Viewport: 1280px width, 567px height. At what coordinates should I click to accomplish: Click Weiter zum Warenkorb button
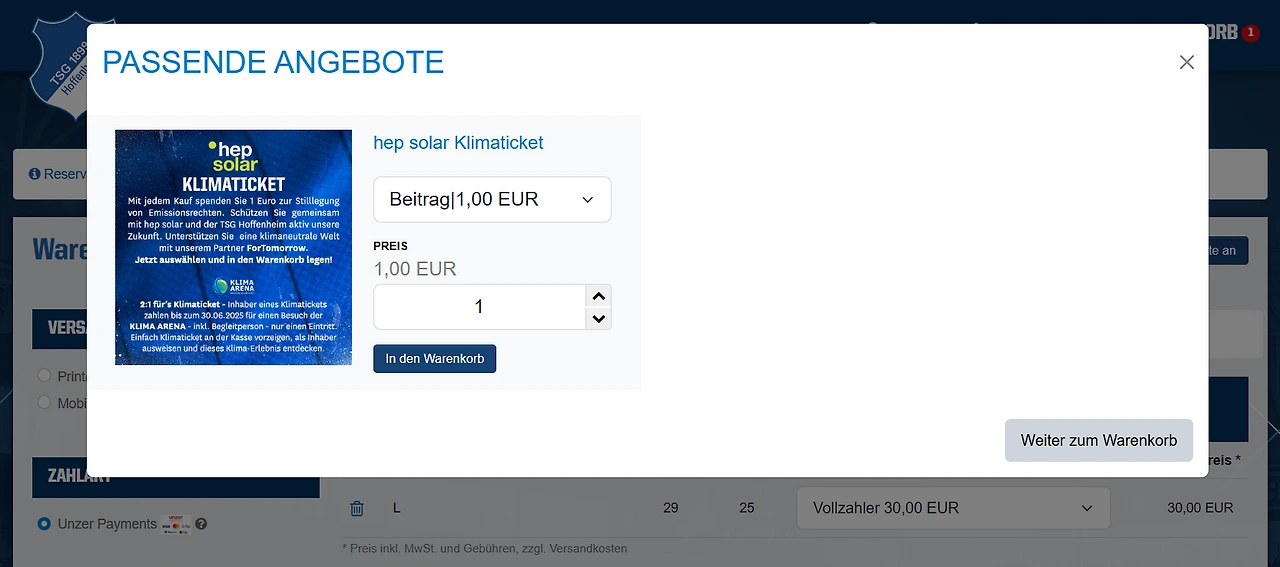pos(1098,440)
